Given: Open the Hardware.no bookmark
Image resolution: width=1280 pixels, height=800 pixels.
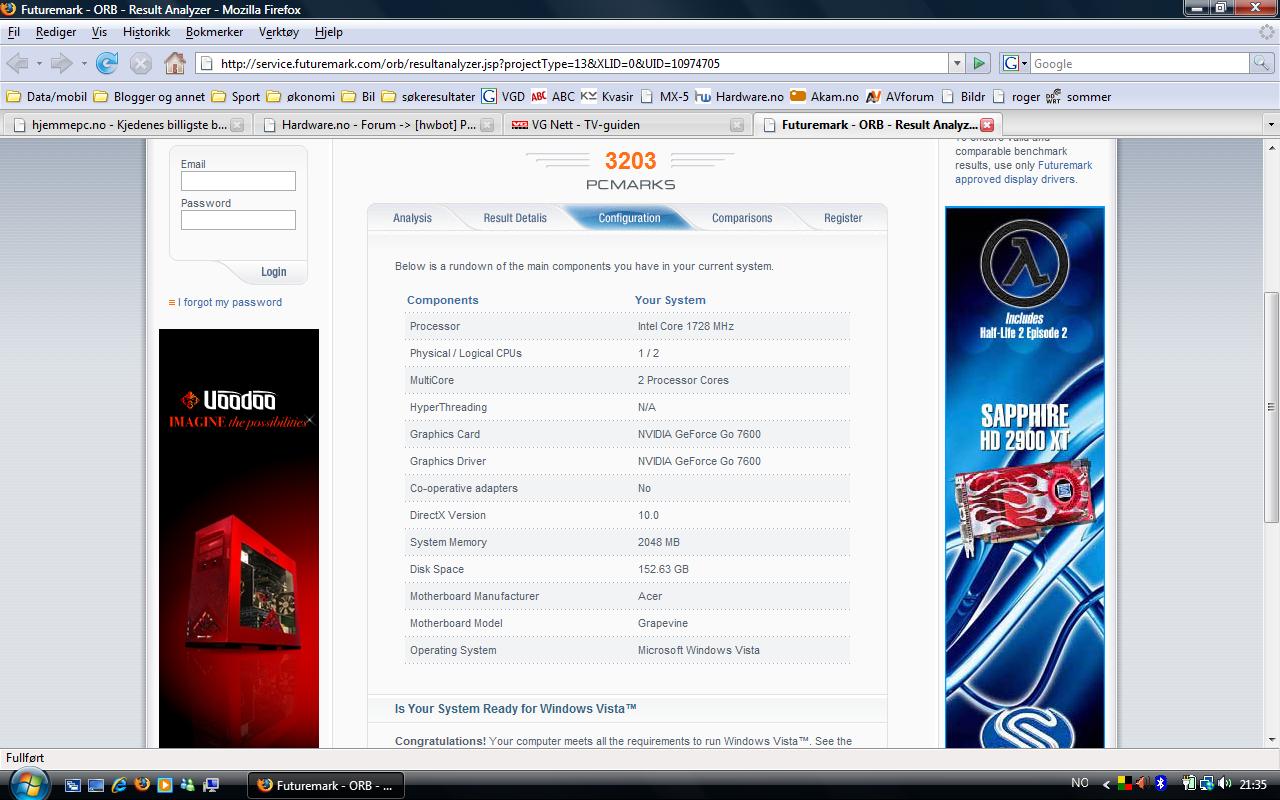Looking at the screenshot, I should tap(740, 97).
